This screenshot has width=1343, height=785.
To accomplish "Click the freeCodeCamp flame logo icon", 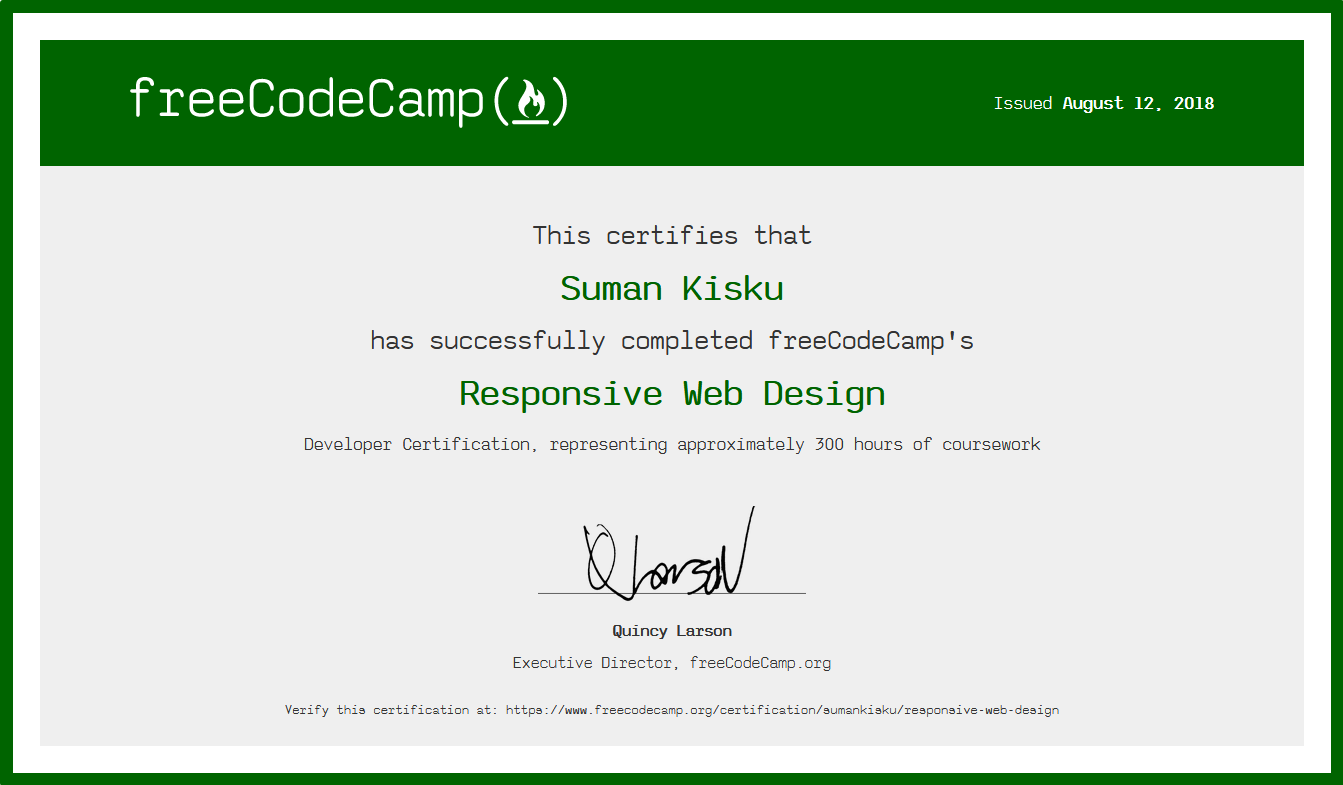I will pyautogui.click(x=531, y=102).
